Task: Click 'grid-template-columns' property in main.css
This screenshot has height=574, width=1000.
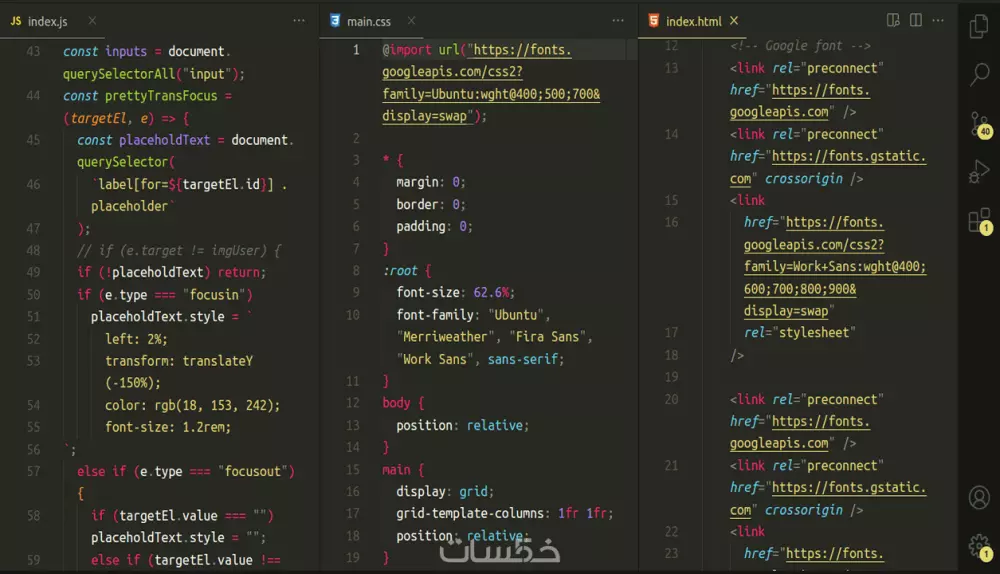Action: (469, 513)
